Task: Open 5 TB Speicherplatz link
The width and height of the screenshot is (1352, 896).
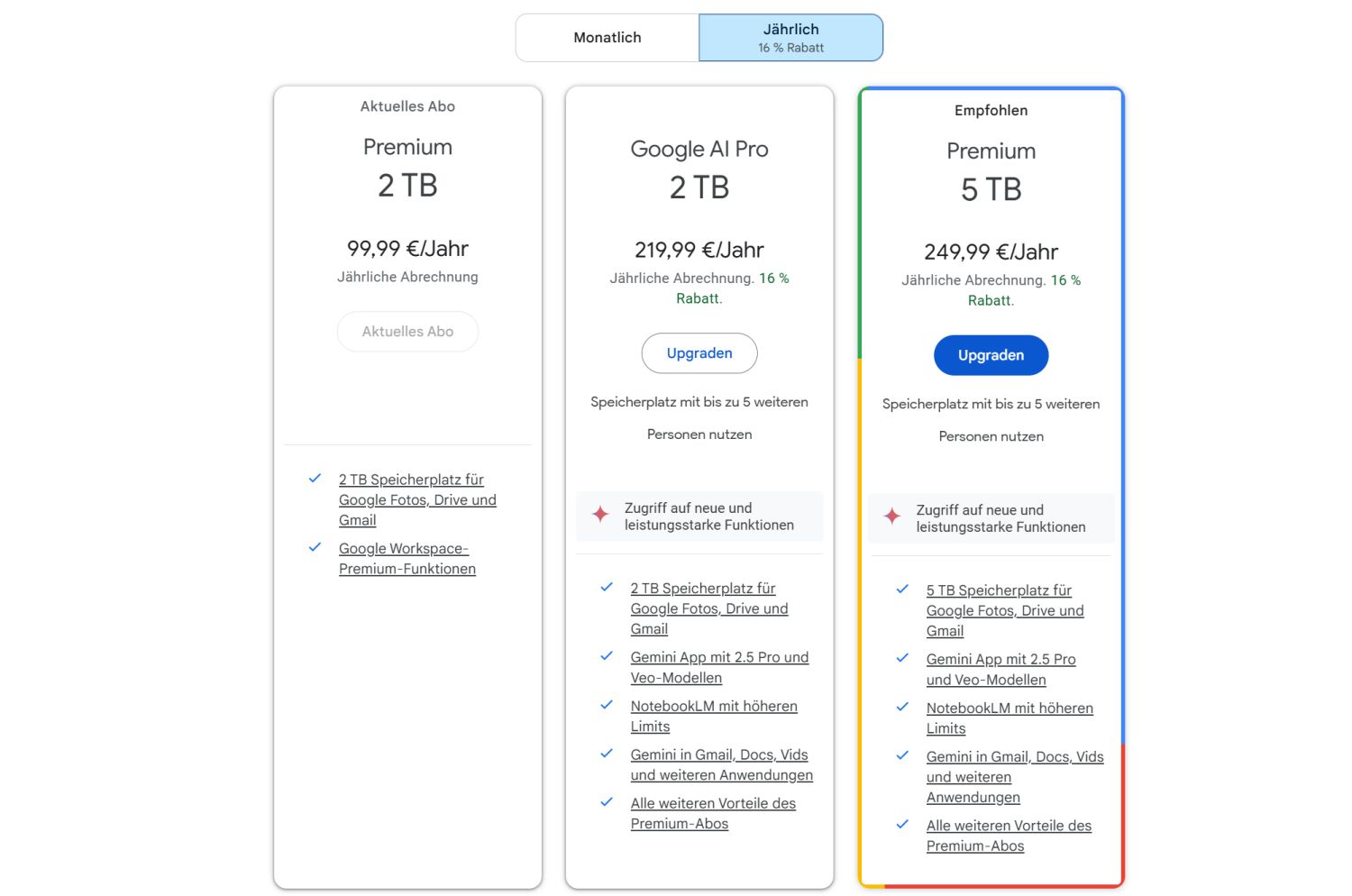Action: point(1004,610)
